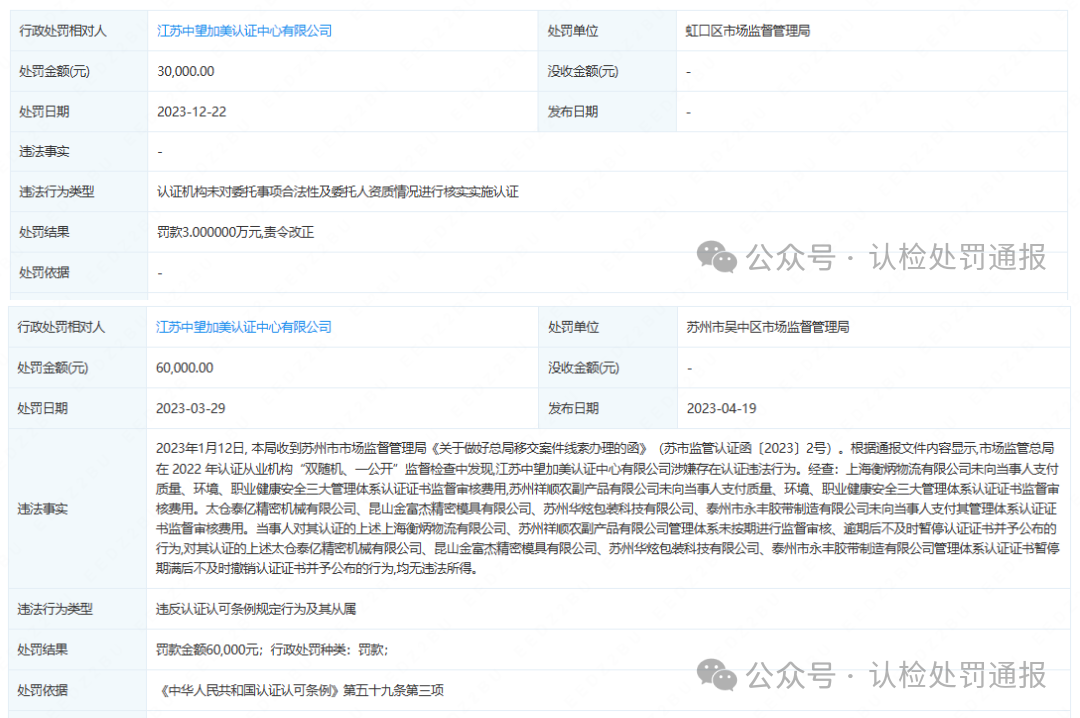Image resolution: width=1080 pixels, height=718 pixels.
Task: Click the penalty amount 30,000.00
Action: pyautogui.click(x=185, y=71)
